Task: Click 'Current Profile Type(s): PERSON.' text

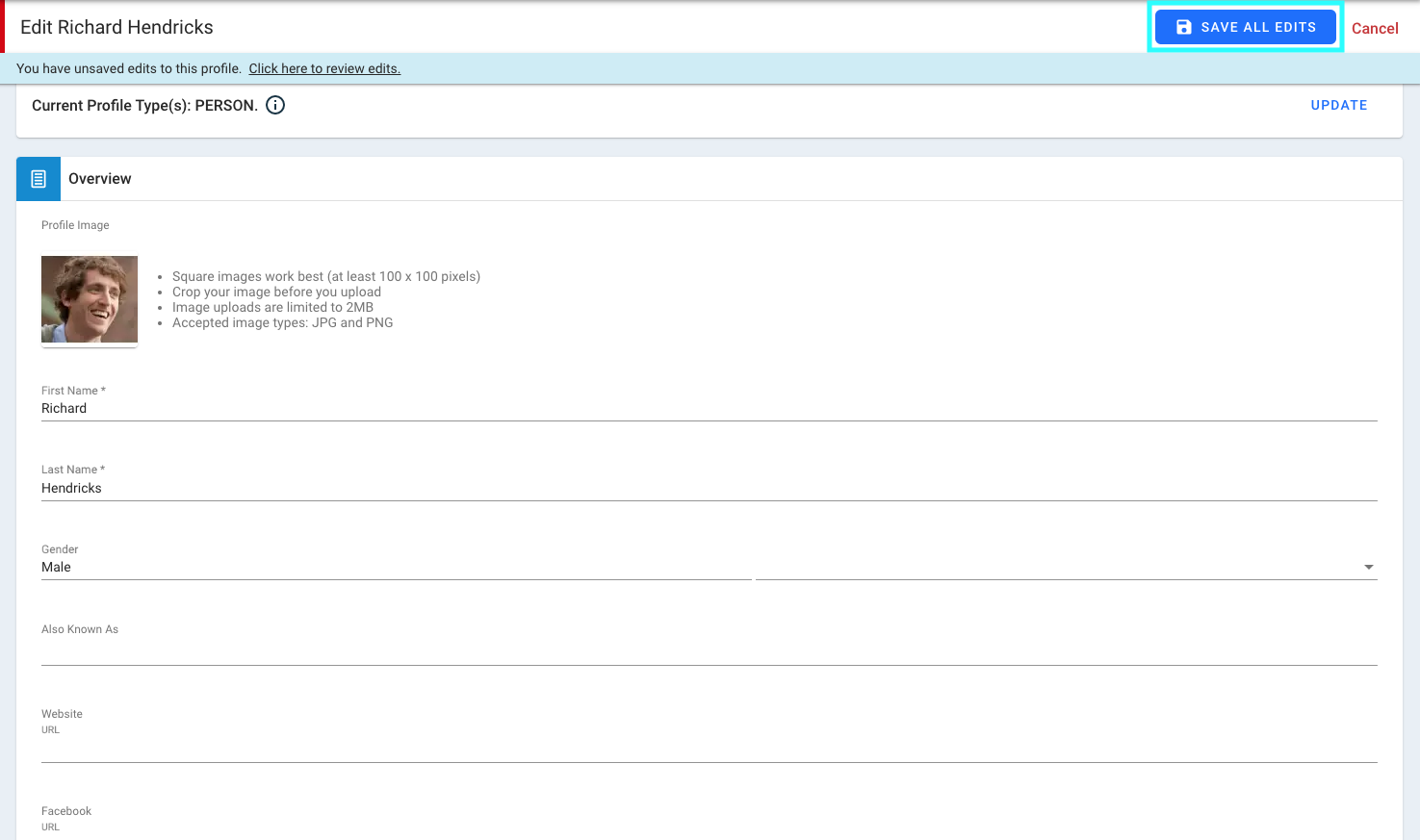Action: (144, 105)
